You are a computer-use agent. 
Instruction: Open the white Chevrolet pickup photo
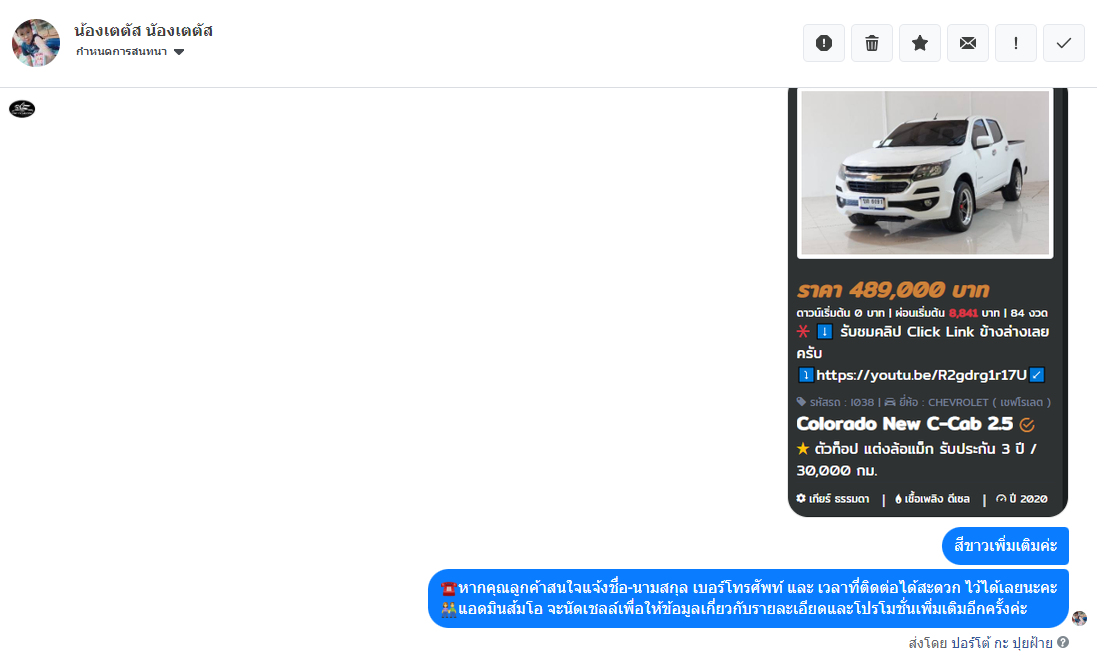[x=925, y=173]
